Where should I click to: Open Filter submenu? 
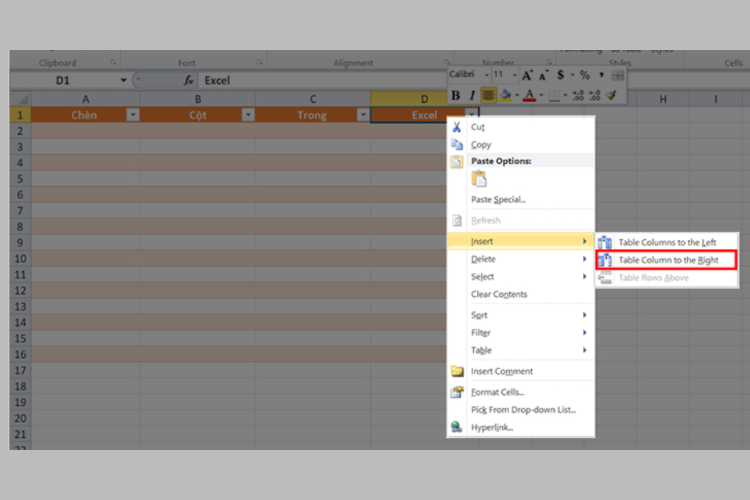tap(521, 333)
